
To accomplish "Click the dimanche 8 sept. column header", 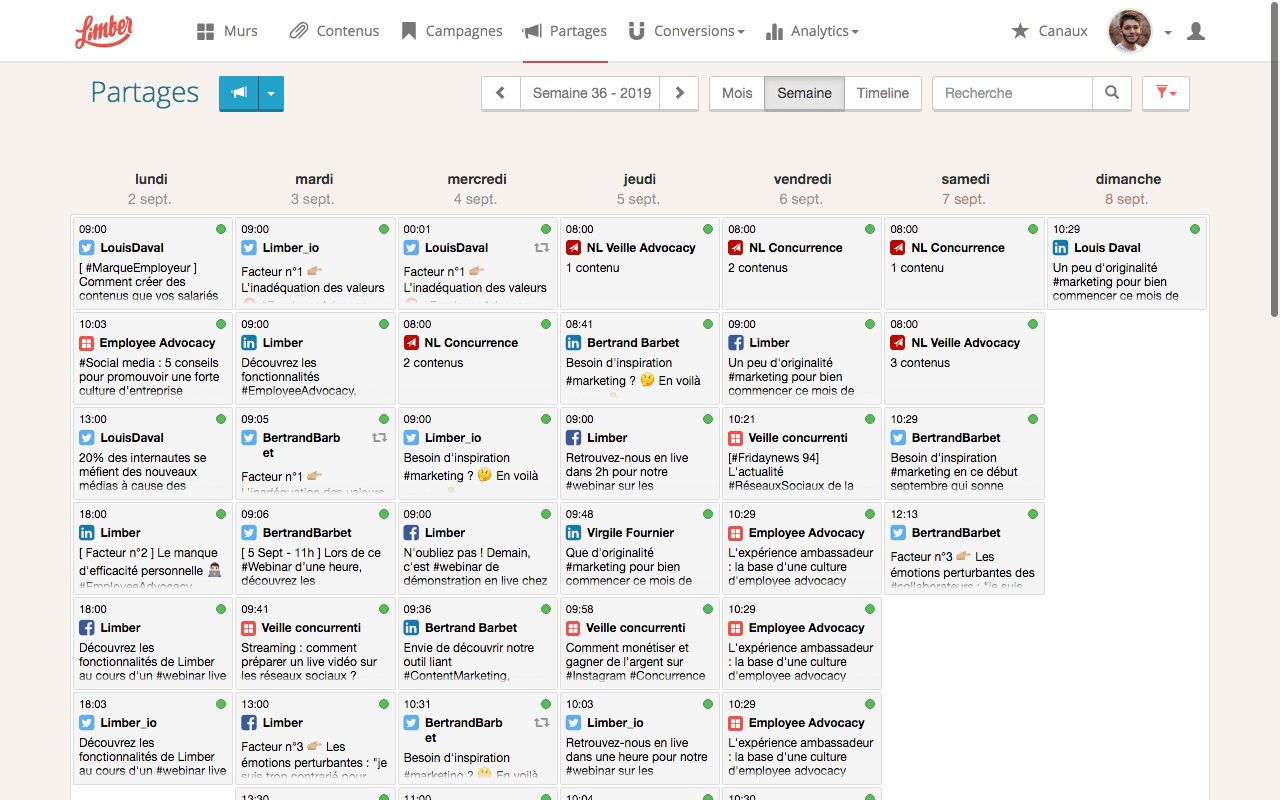I will pos(1128,189).
